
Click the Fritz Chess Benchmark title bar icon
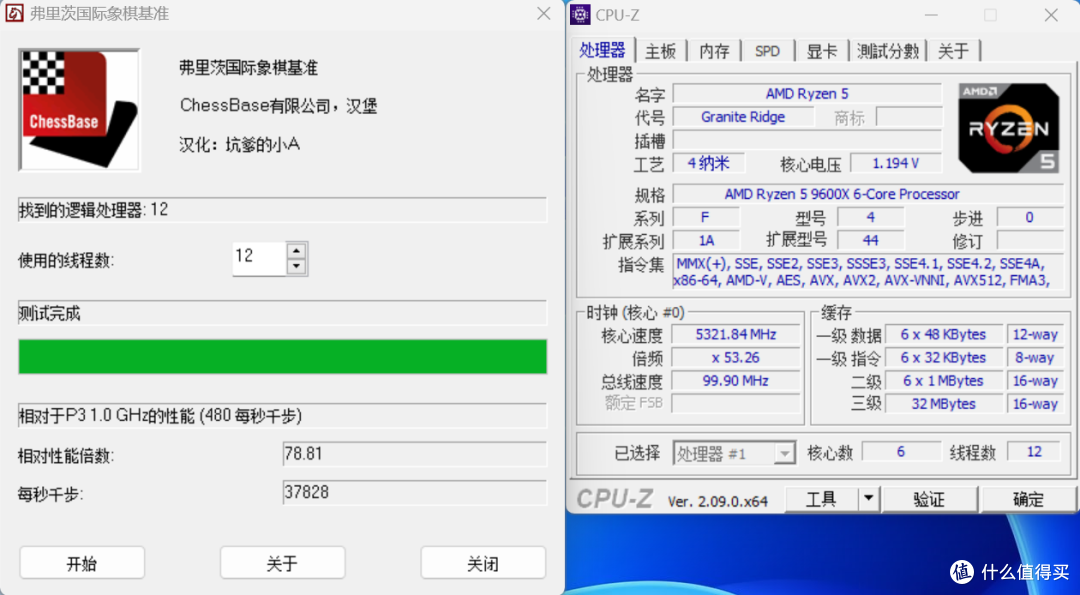14,14
